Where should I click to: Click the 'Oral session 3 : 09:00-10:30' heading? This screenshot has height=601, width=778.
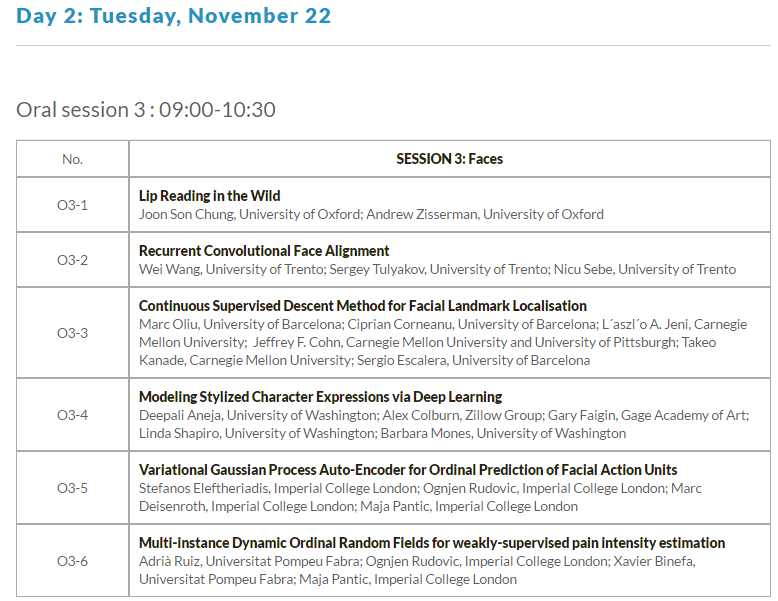pos(146,109)
